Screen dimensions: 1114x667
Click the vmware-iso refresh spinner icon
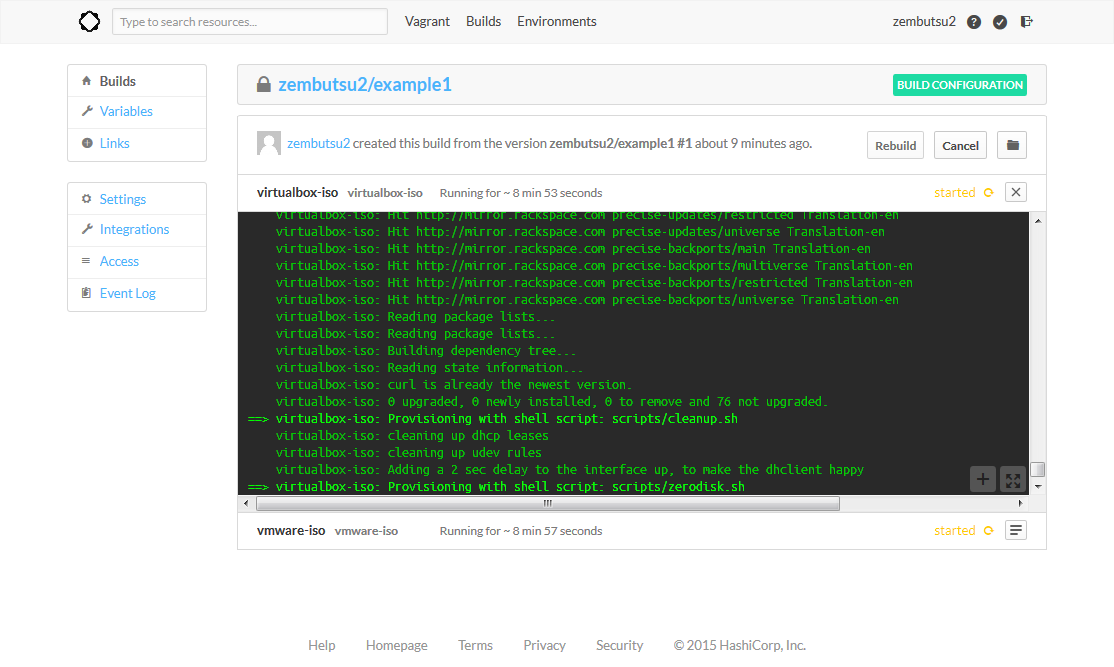[x=988, y=531]
